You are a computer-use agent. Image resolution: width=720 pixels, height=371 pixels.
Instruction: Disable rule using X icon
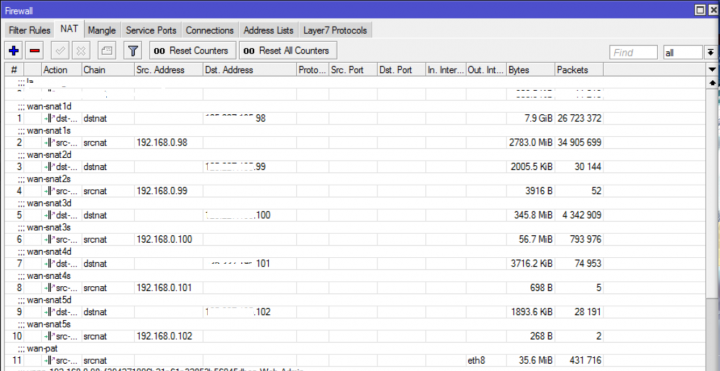pyautogui.click(x=81, y=51)
